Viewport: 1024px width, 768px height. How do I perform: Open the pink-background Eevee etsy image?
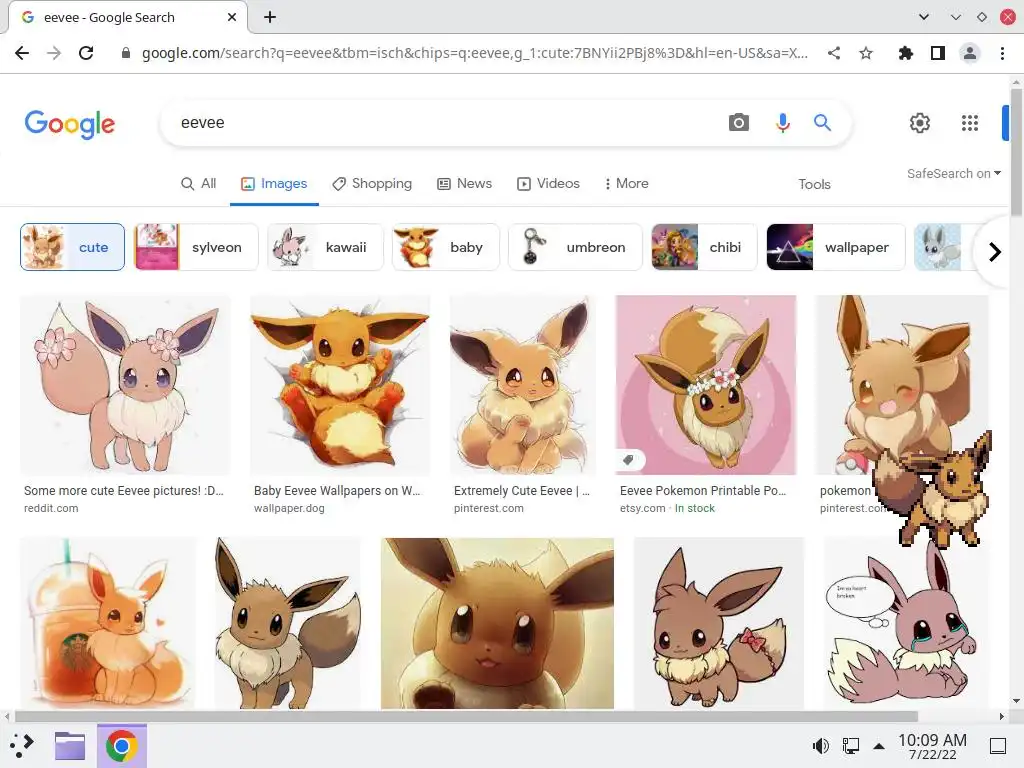pyautogui.click(x=706, y=385)
